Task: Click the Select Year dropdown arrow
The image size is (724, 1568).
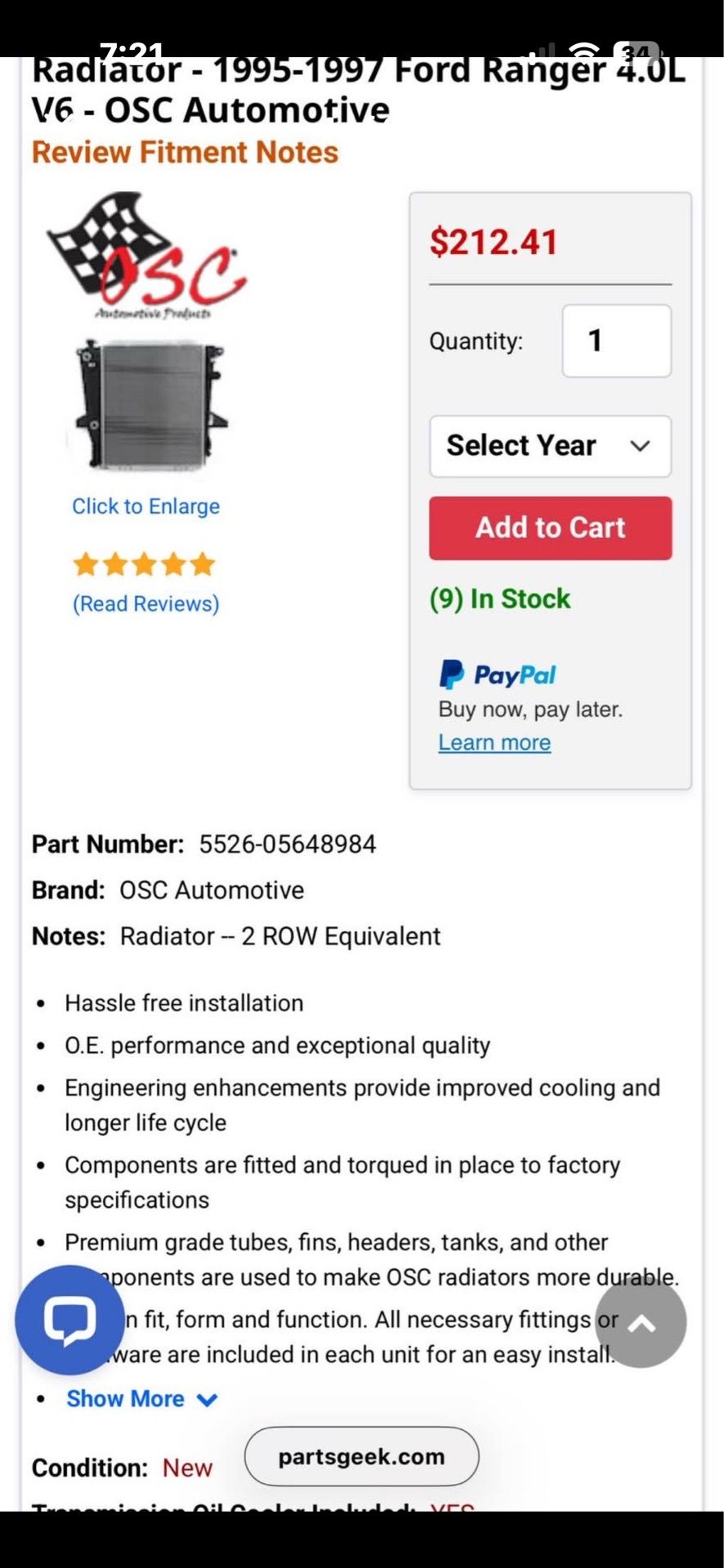Action: pyautogui.click(x=640, y=446)
